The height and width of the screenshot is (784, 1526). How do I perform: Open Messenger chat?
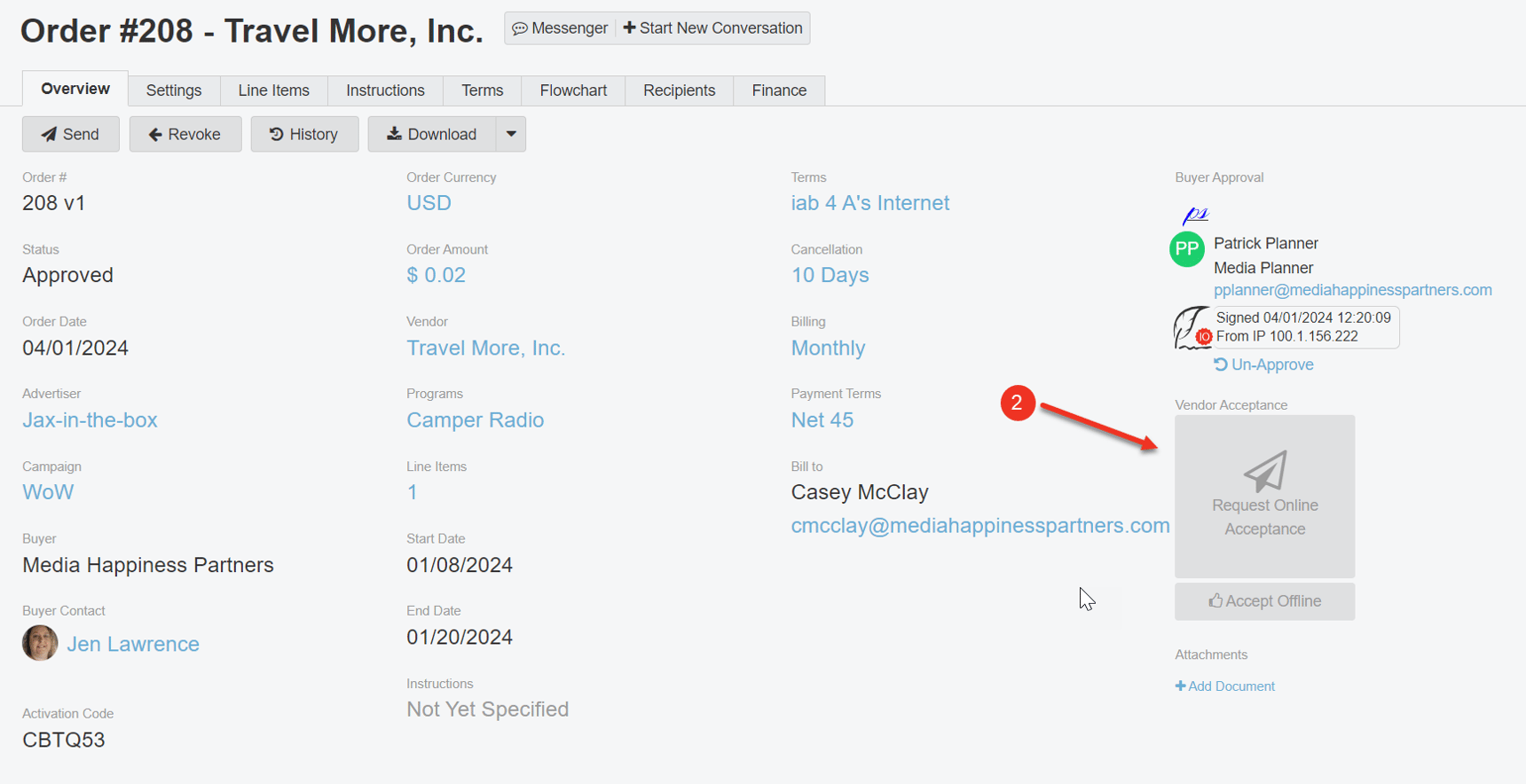(561, 28)
